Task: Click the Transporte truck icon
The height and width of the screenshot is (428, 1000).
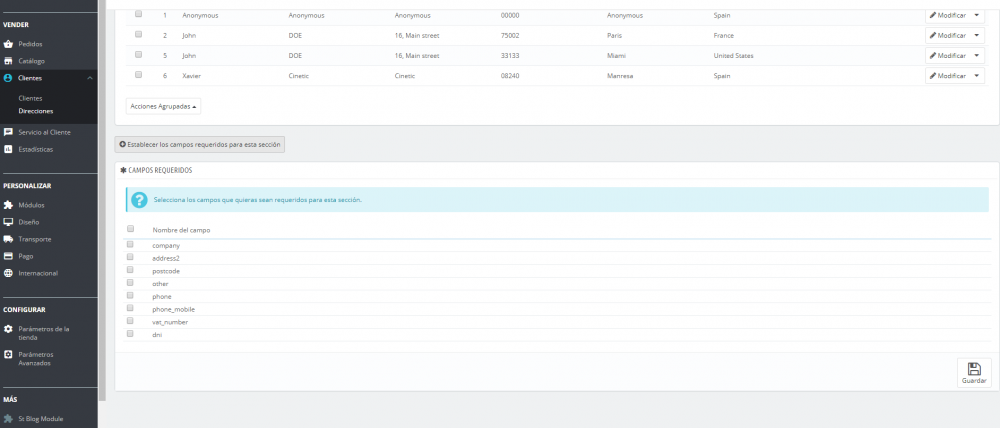Action: [8, 239]
